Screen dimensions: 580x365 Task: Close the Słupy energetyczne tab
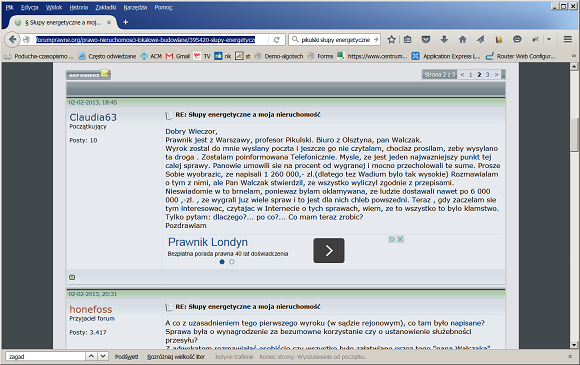(x=109, y=23)
